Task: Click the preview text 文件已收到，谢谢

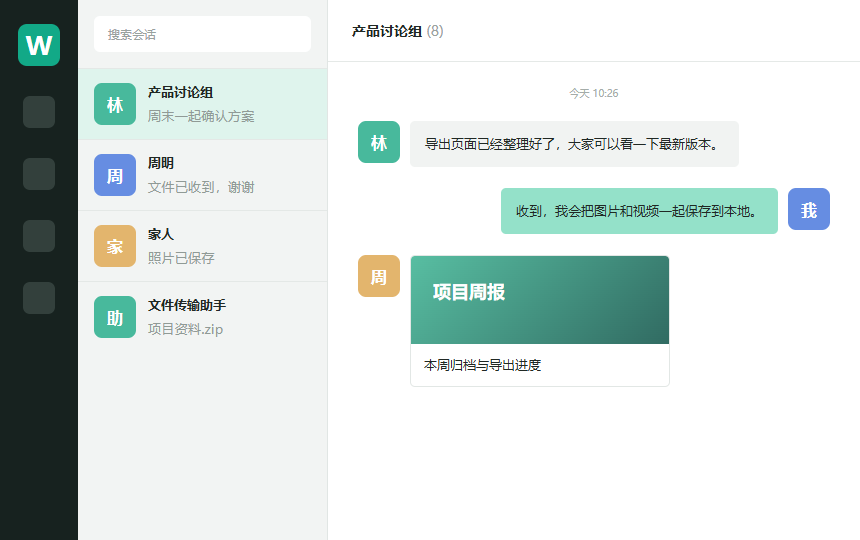Action: click(201, 187)
